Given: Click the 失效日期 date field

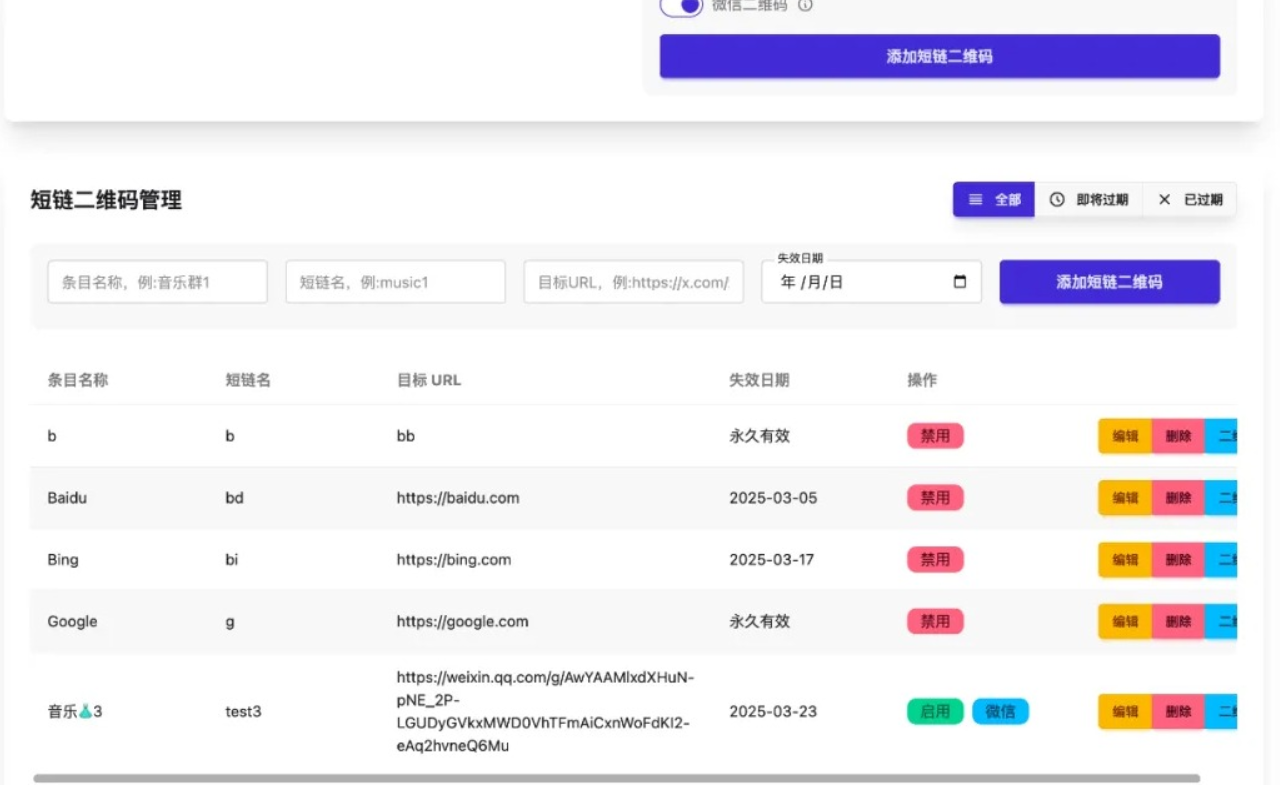Looking at the screenshot, I should [x=871, y=282].
